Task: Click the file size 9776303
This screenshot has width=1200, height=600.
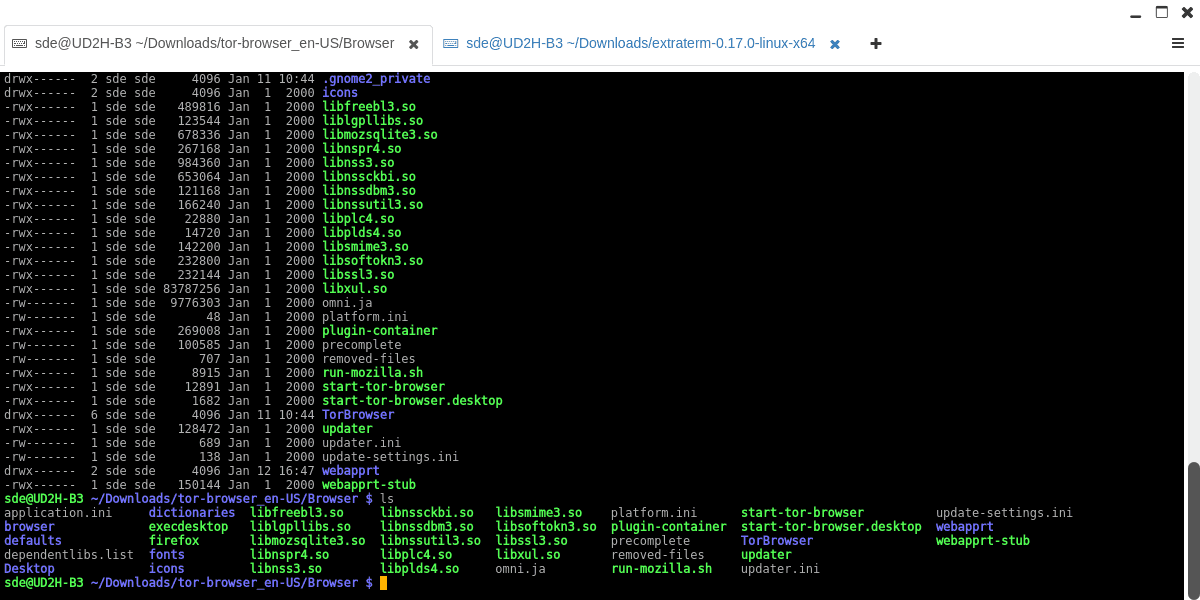Action: point(196,303)
